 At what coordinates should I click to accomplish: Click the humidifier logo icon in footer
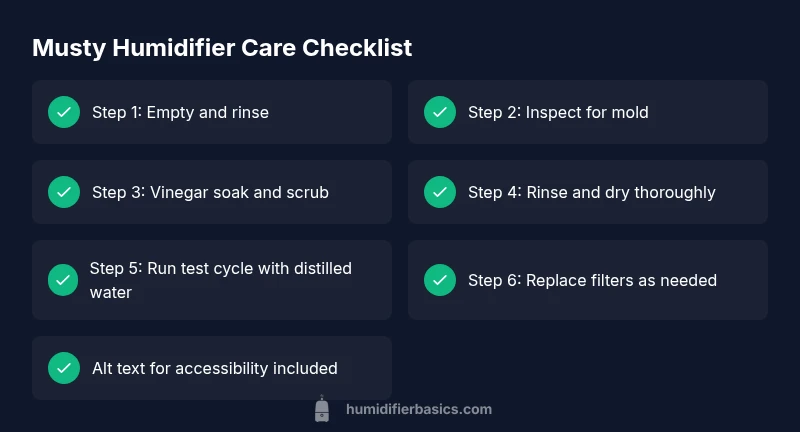[x=322, y=409]
